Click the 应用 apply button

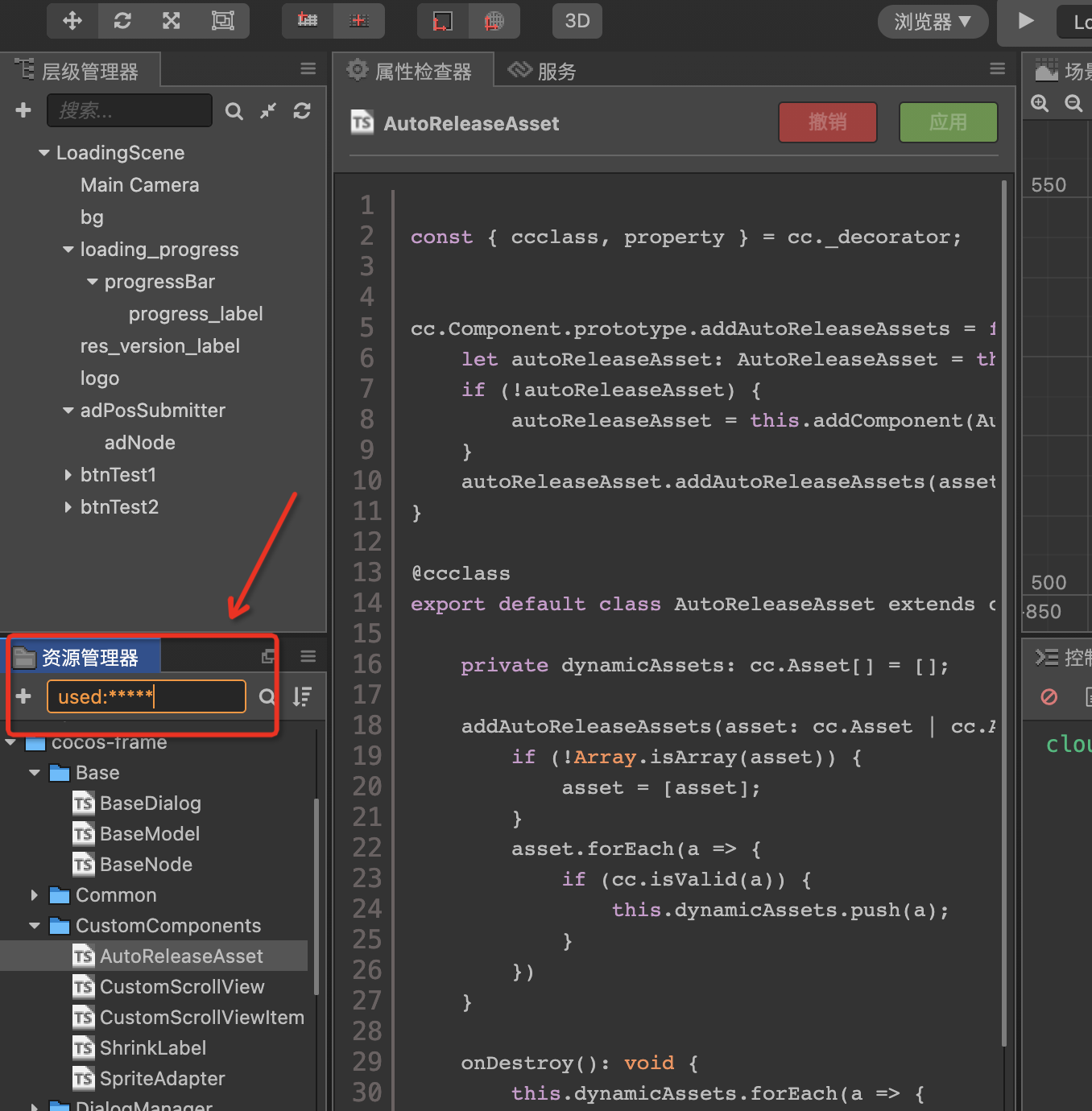tap(949, 122)
